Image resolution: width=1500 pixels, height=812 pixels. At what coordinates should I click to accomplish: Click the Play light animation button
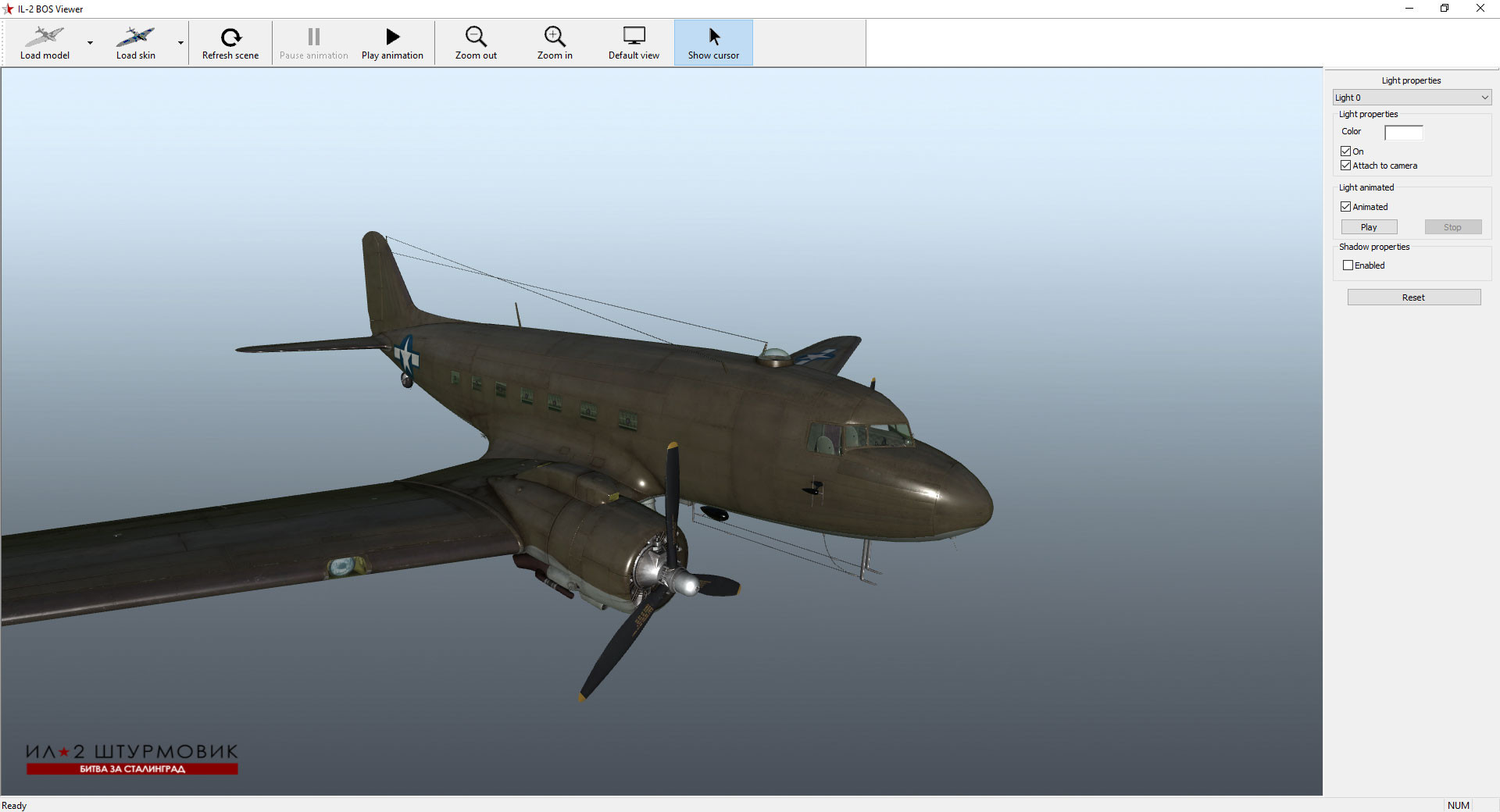1369,227
